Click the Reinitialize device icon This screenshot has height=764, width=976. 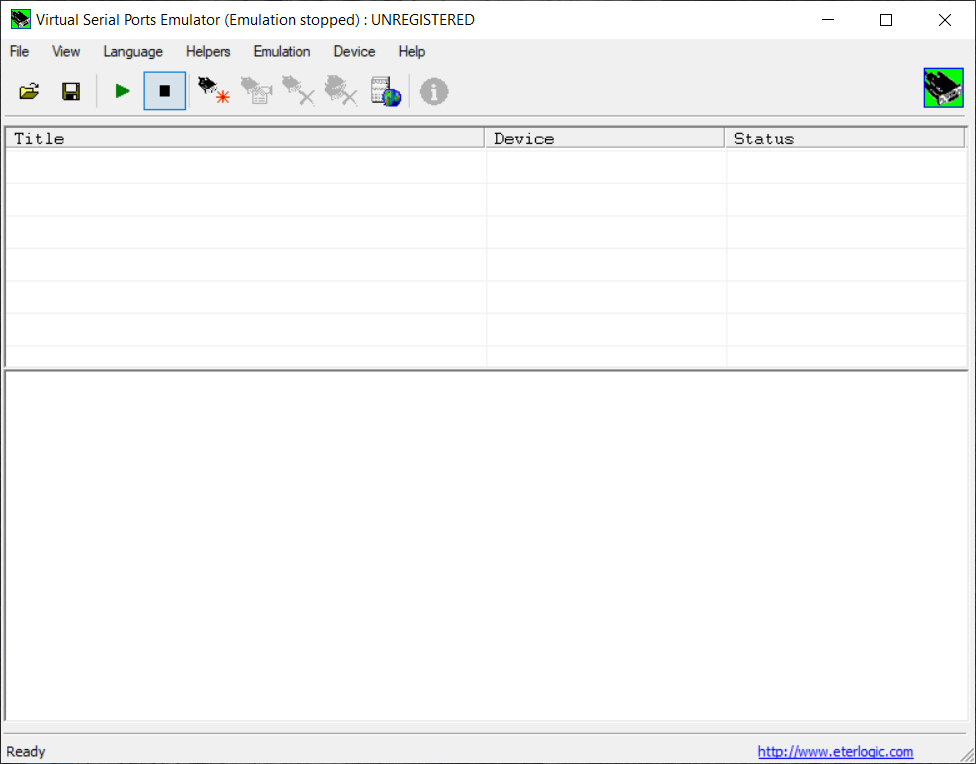256,91
